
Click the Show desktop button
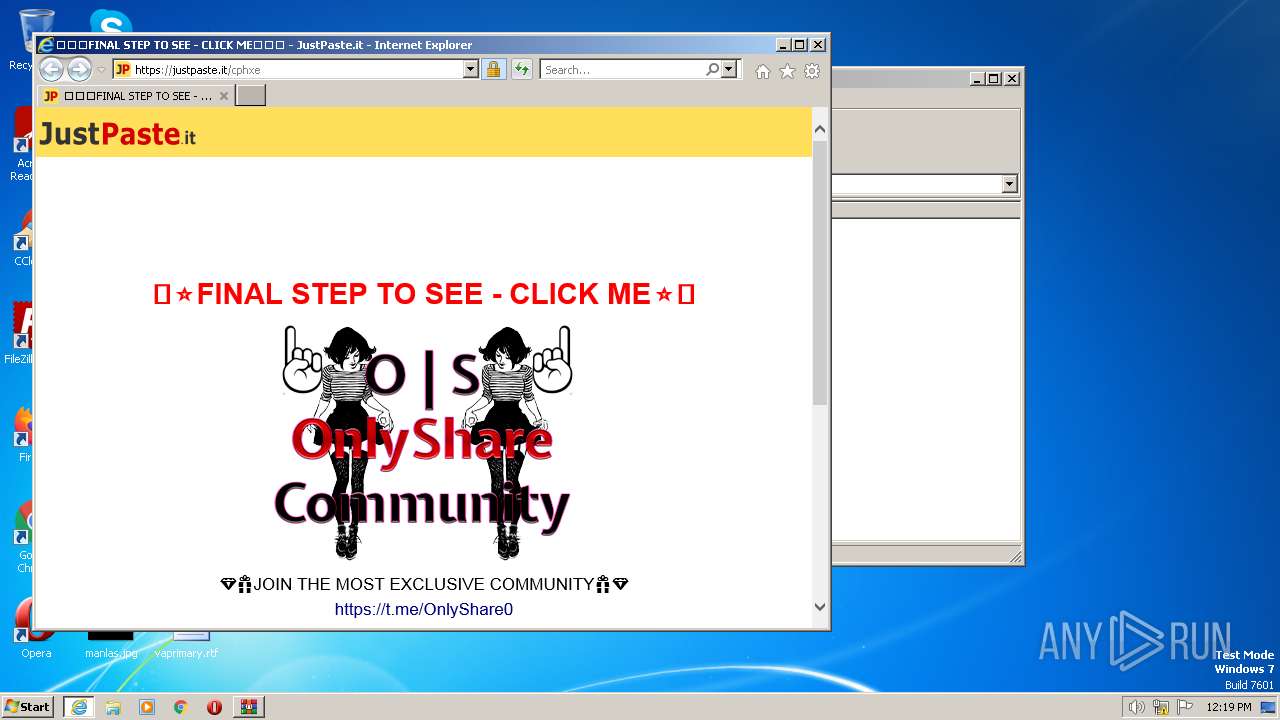pos(1270,707)
